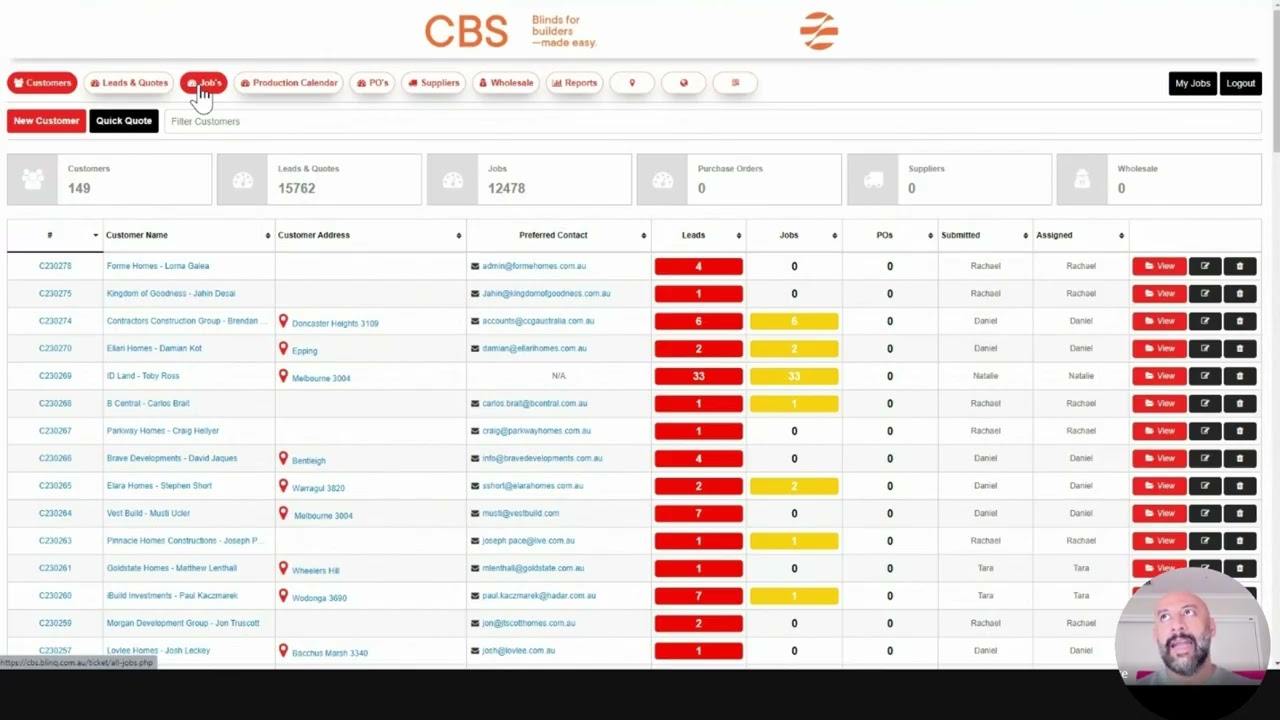This screenshot has width=1280, height=720.
Task: Click the Leads & Quotes 15762 summary card
Action: pos(320,179)
